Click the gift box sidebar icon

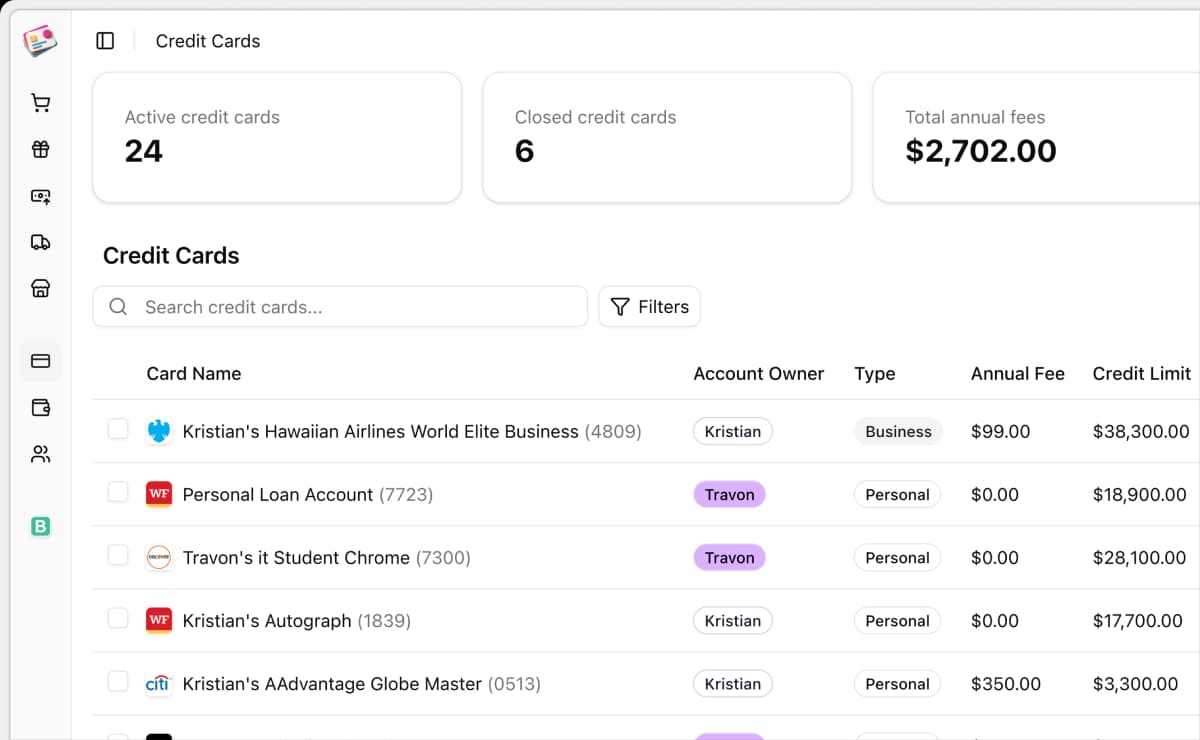pos(40,150)
